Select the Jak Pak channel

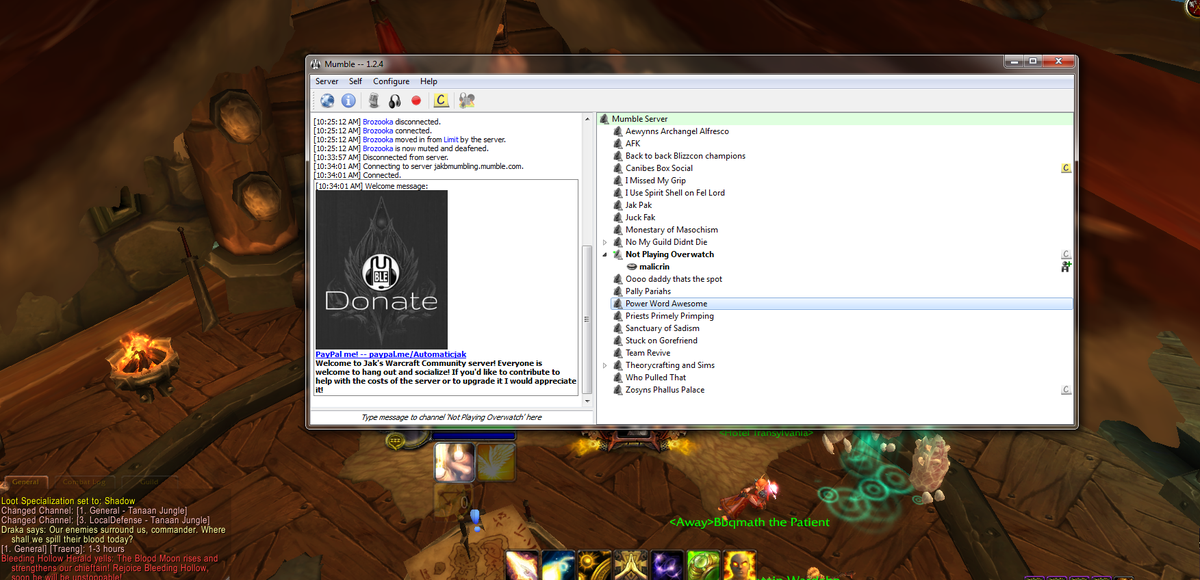638,205
